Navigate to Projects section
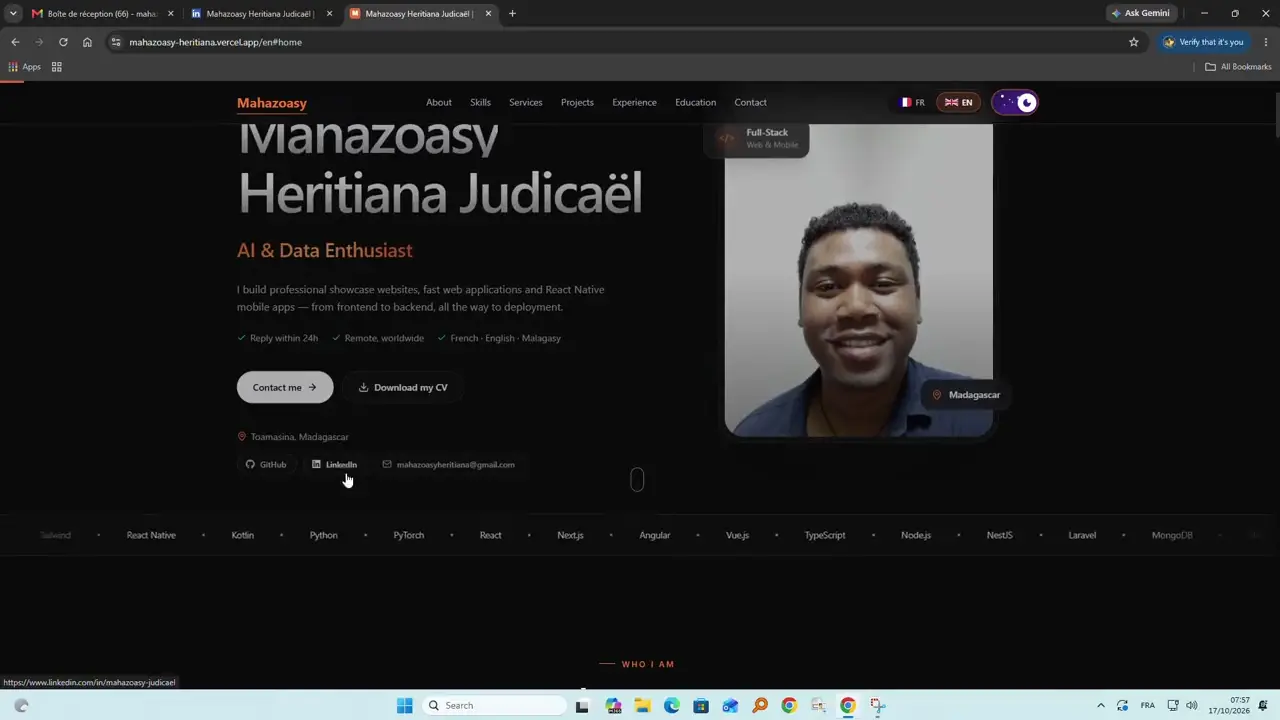 point(577,102)
